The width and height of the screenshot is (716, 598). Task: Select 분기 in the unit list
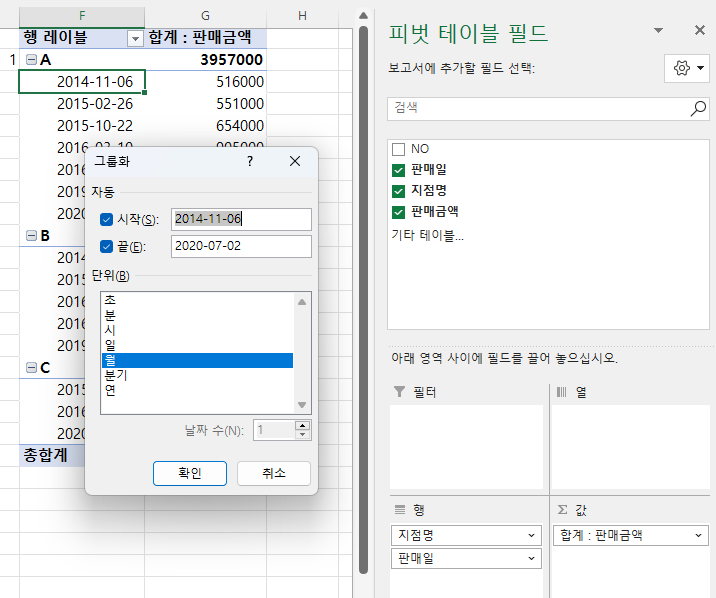pos(197,375)
